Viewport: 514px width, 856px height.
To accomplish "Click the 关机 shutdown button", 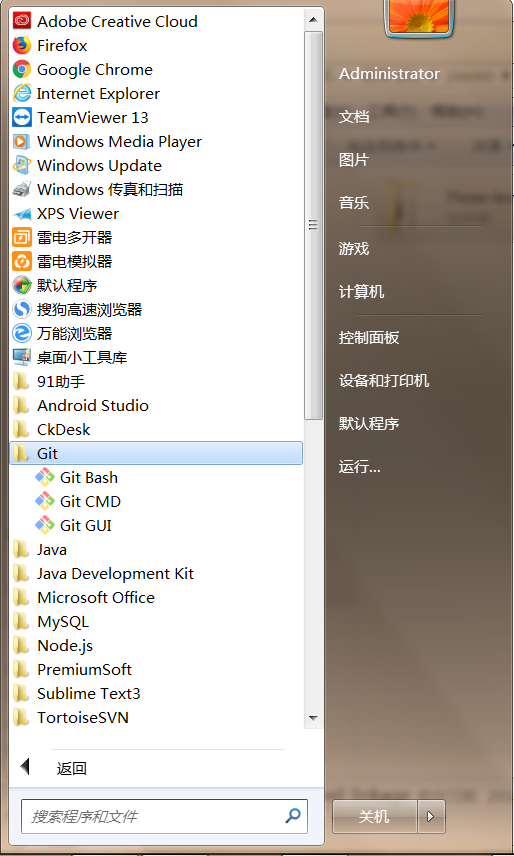I will pos(374,816).
